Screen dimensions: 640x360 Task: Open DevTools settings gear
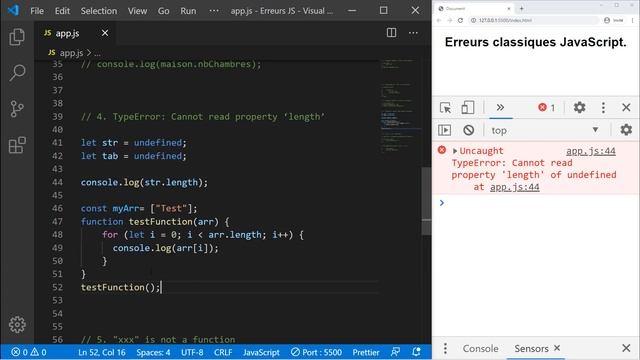[x=580, y=107]
